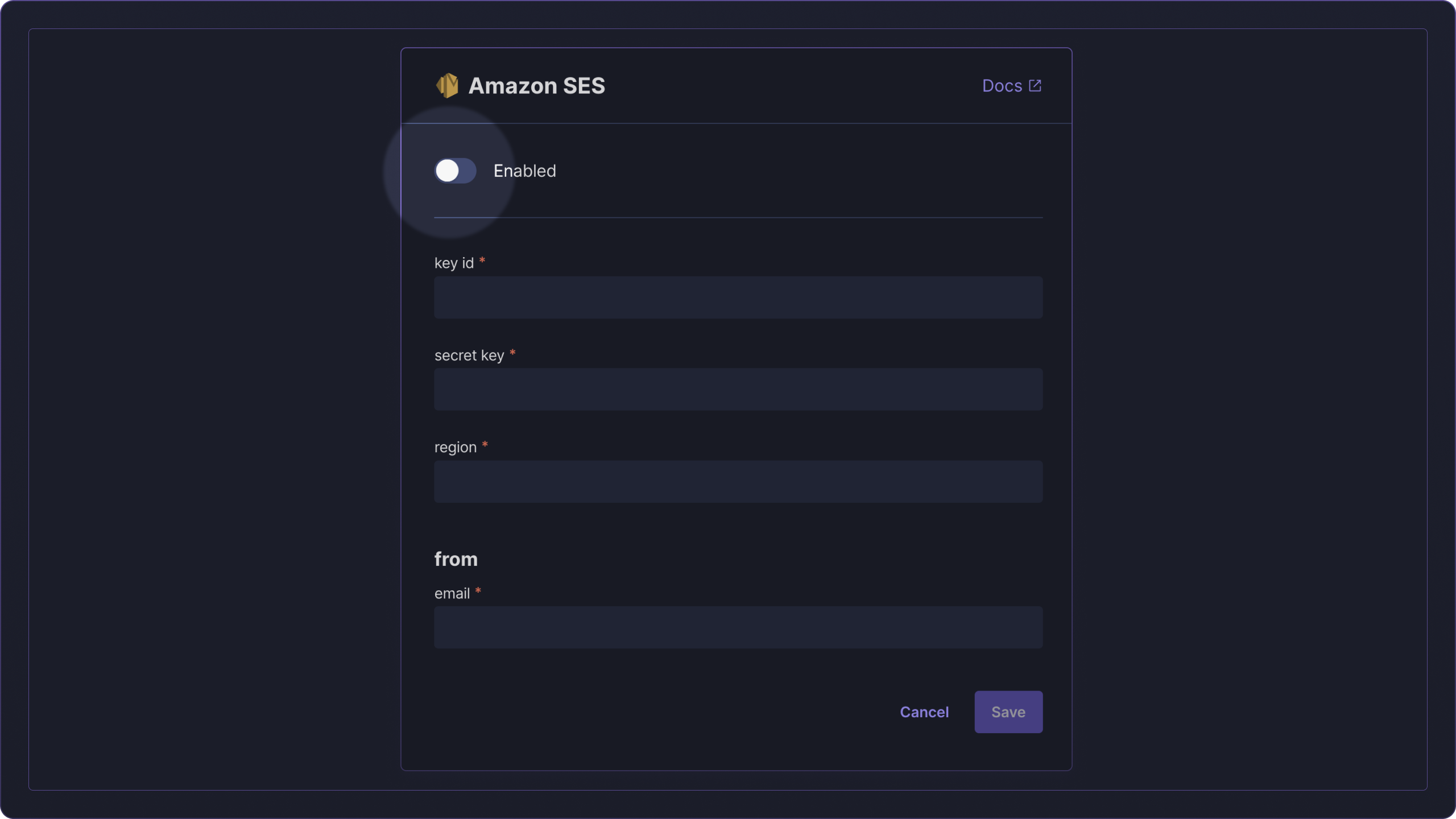This screenshot has width=1456, height=819.
Task: Focus the from email input field
Action: tap(738, 627)
